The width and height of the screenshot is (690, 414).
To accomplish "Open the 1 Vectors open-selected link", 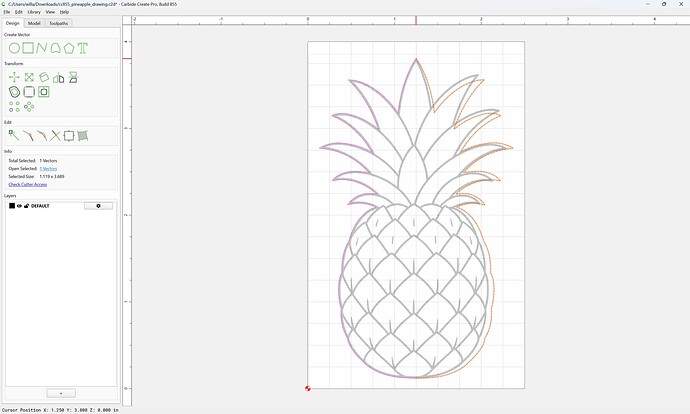I will (x=48, y=169).
